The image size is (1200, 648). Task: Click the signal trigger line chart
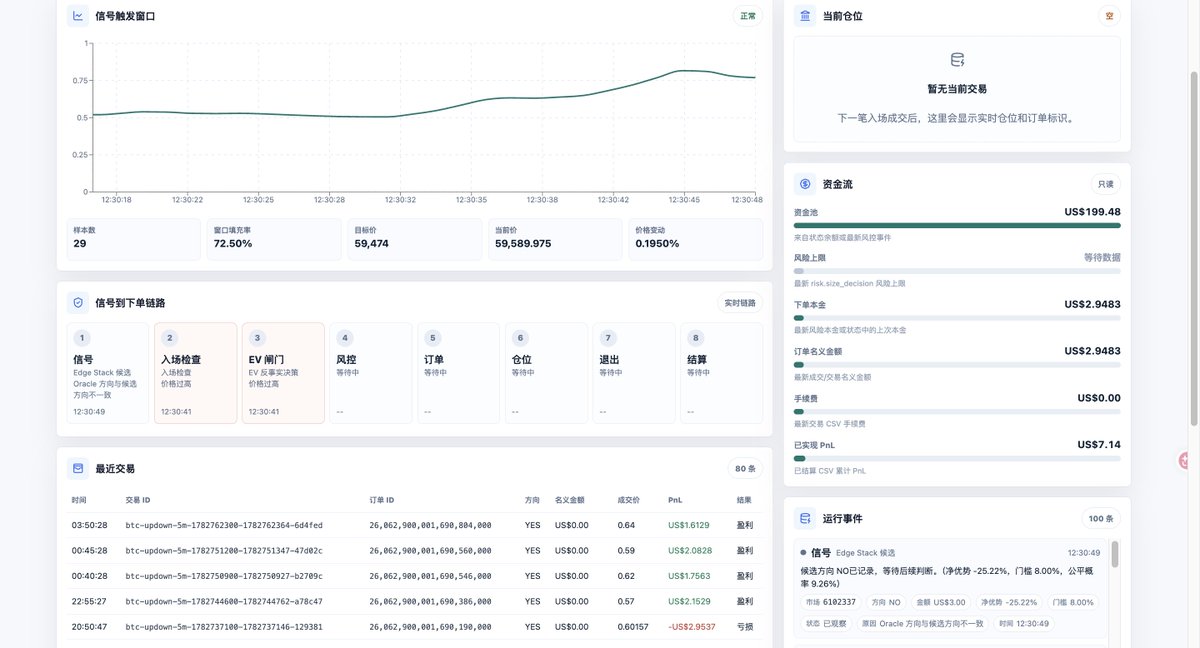pos(424,118)
